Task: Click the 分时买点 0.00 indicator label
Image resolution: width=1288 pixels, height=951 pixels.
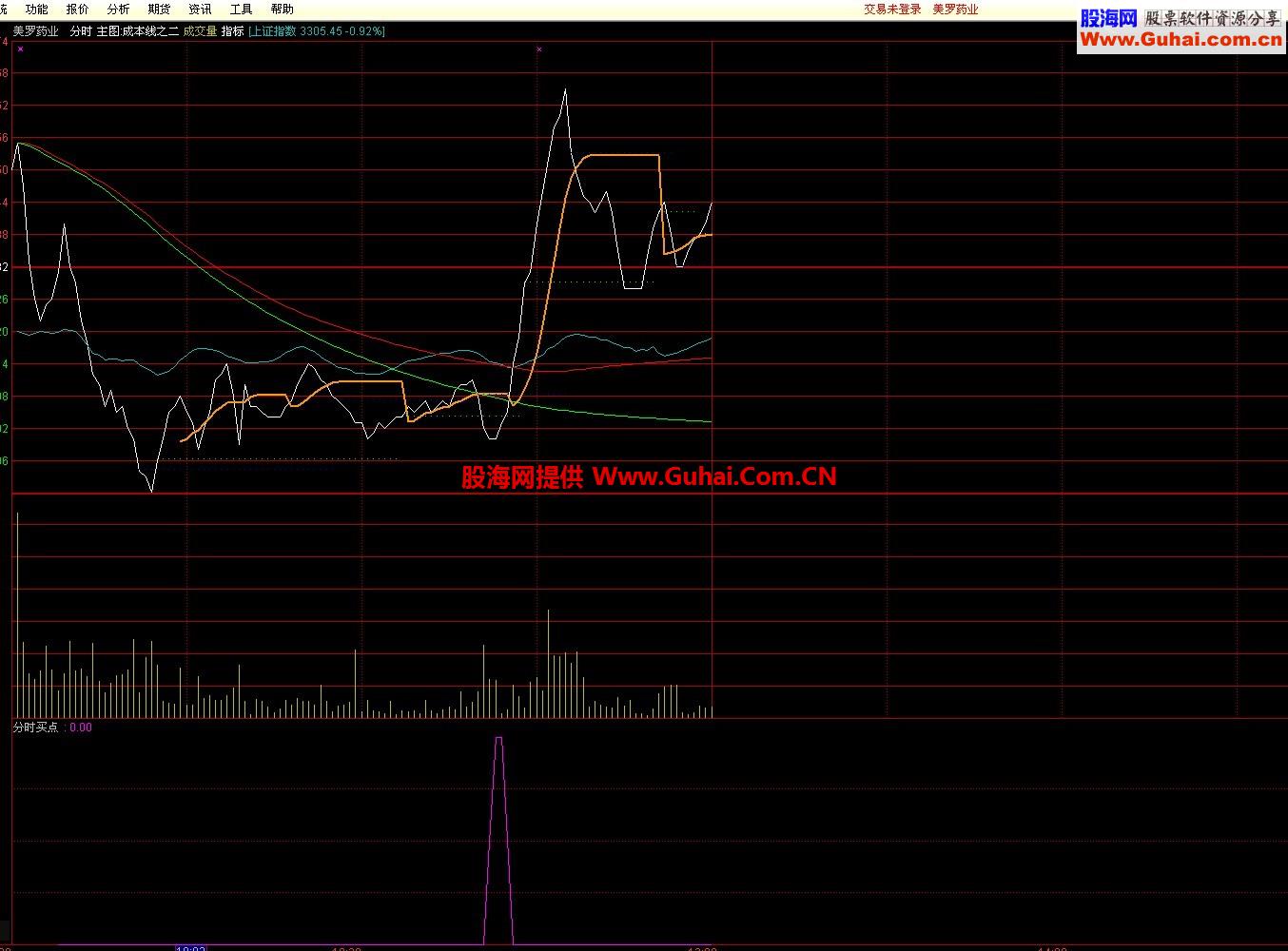Action: coord(52,728)
